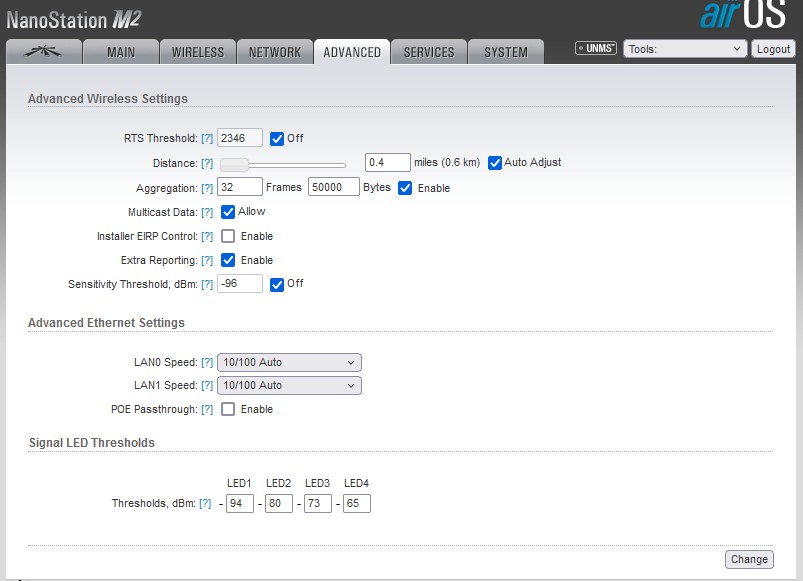Switch to the WIRELESS tab
This screenshot has height=581, width=803.
198,52
